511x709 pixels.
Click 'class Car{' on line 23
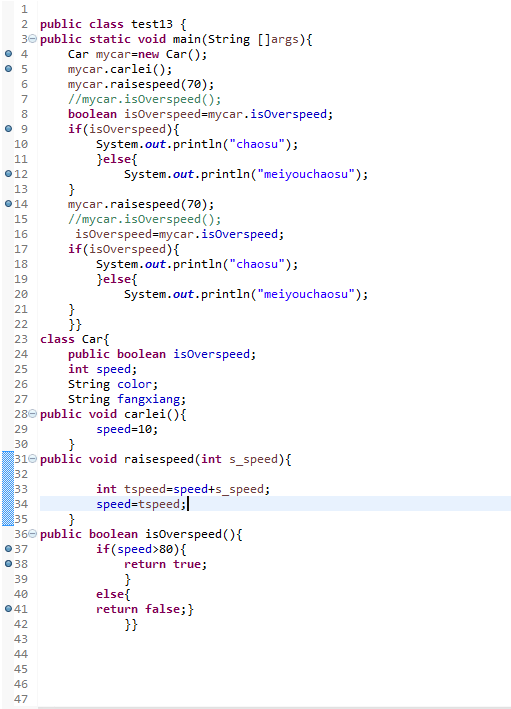point(75,339)
